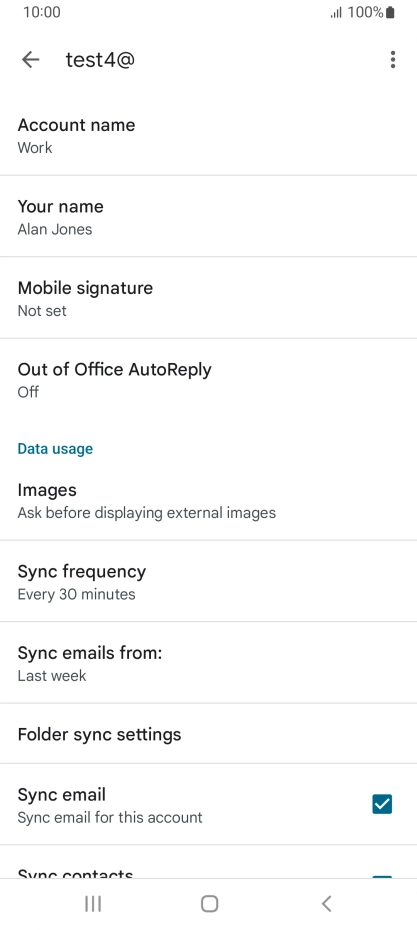Viewport: 417px width, 930px height.
Task: Uncheck the Sync email checkbox
Action: [x=382, y=804]
